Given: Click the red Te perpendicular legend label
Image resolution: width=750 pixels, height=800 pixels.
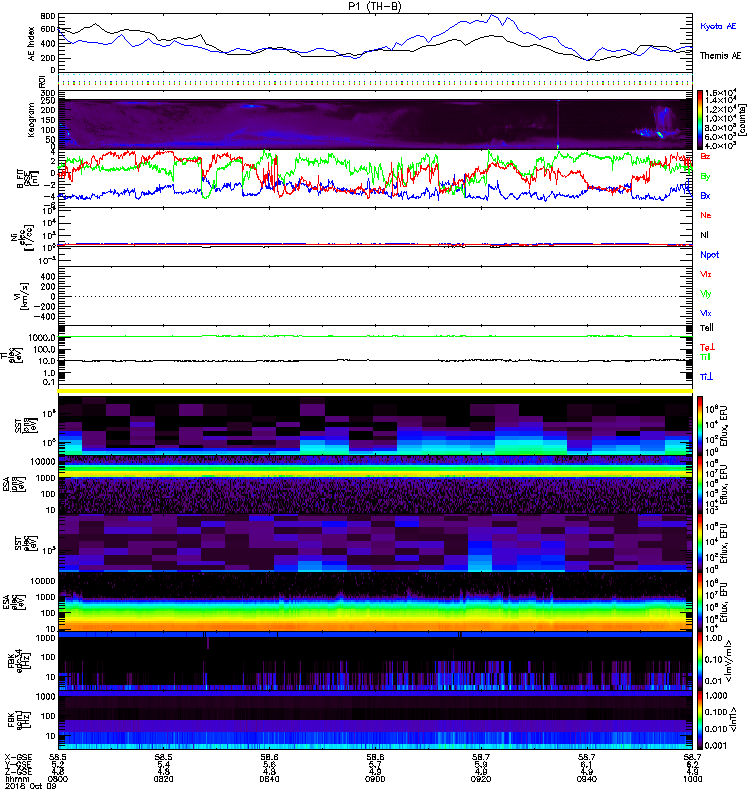Looking at the screenshot, I should 707,347.
